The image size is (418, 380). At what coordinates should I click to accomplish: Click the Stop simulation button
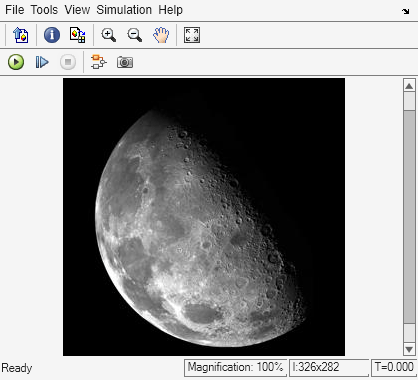[x=68, y=62]
